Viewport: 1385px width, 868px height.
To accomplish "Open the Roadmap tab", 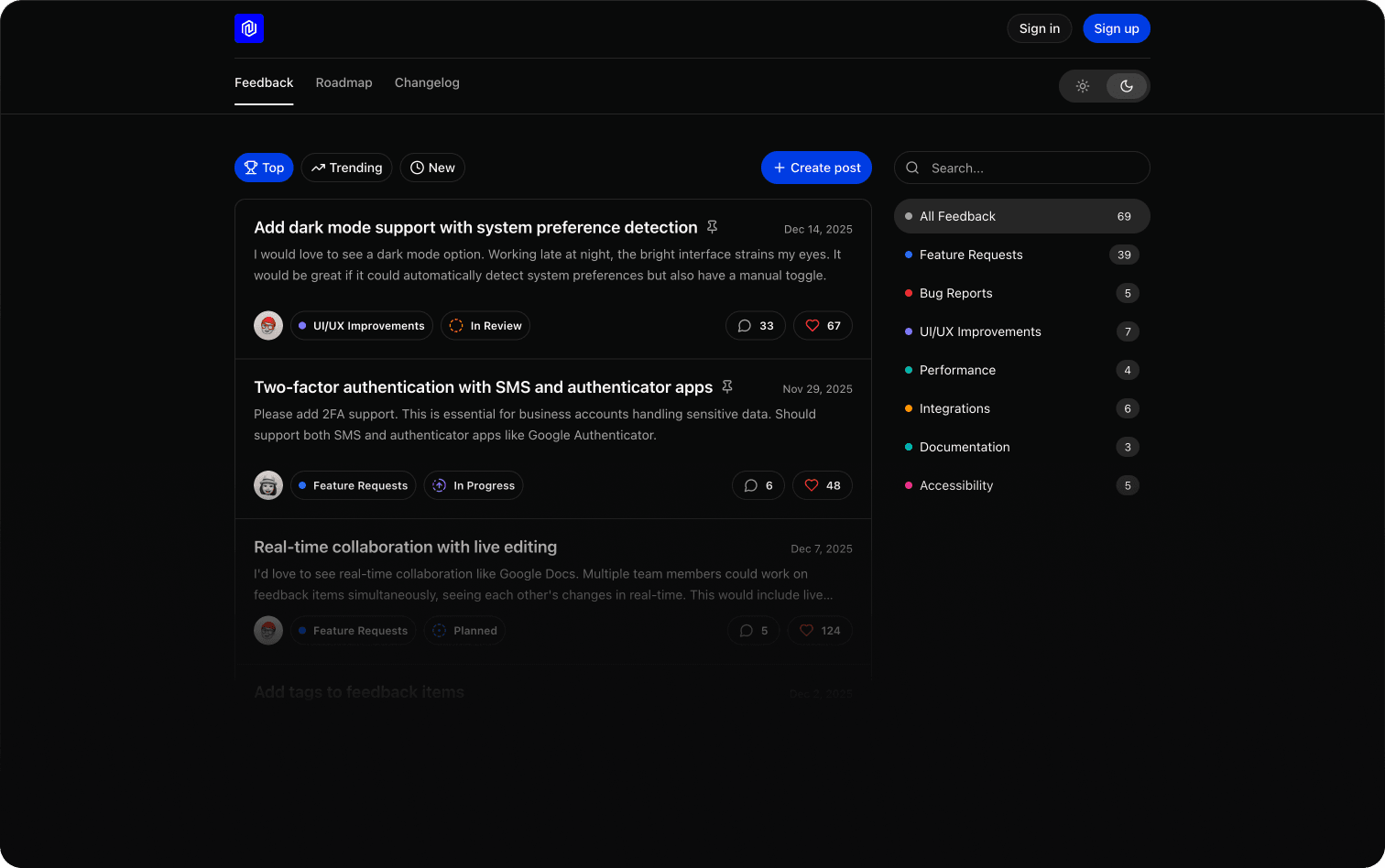I will [344, 82].
